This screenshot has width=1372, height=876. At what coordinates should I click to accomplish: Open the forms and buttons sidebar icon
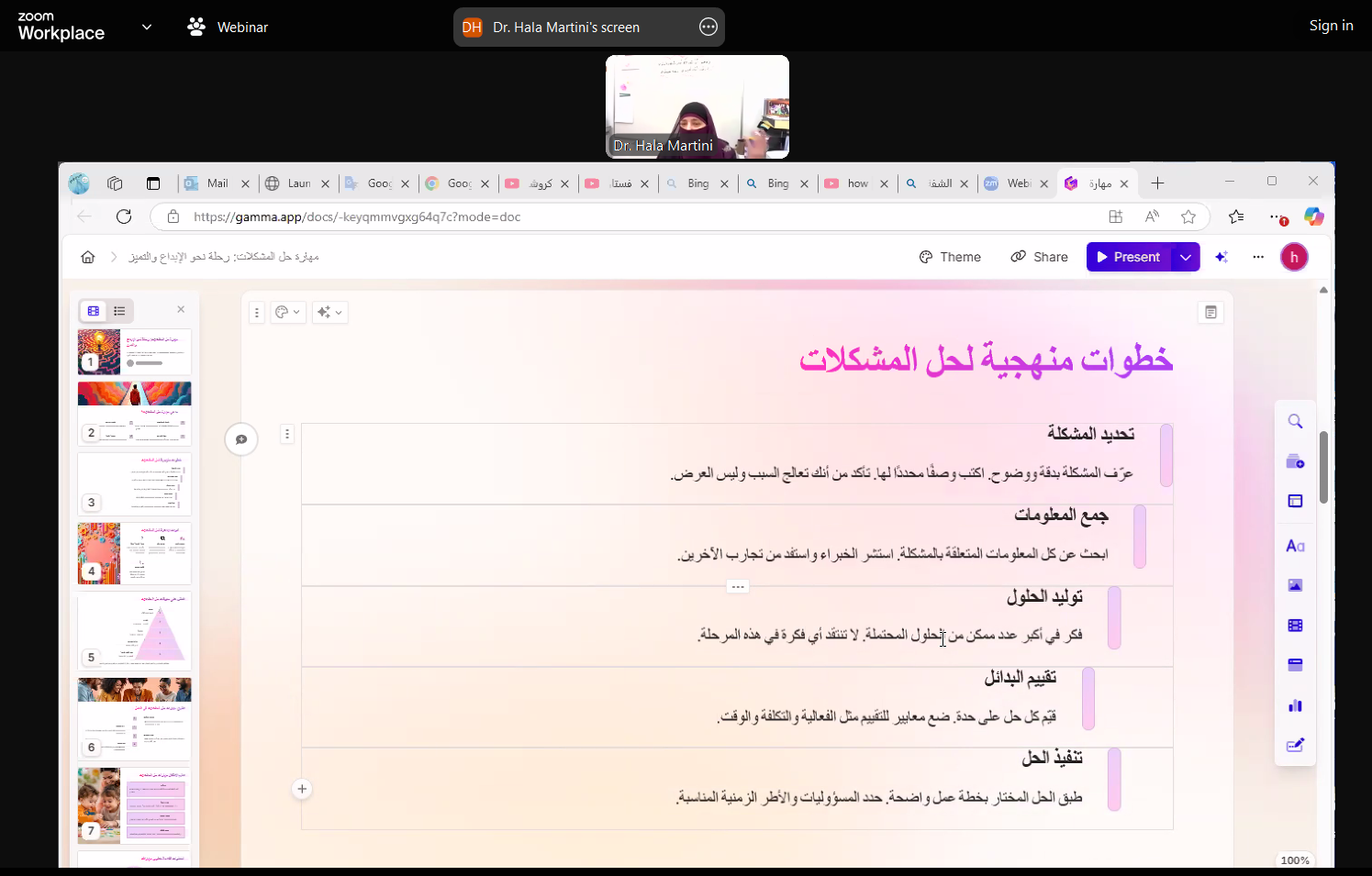1295,746
